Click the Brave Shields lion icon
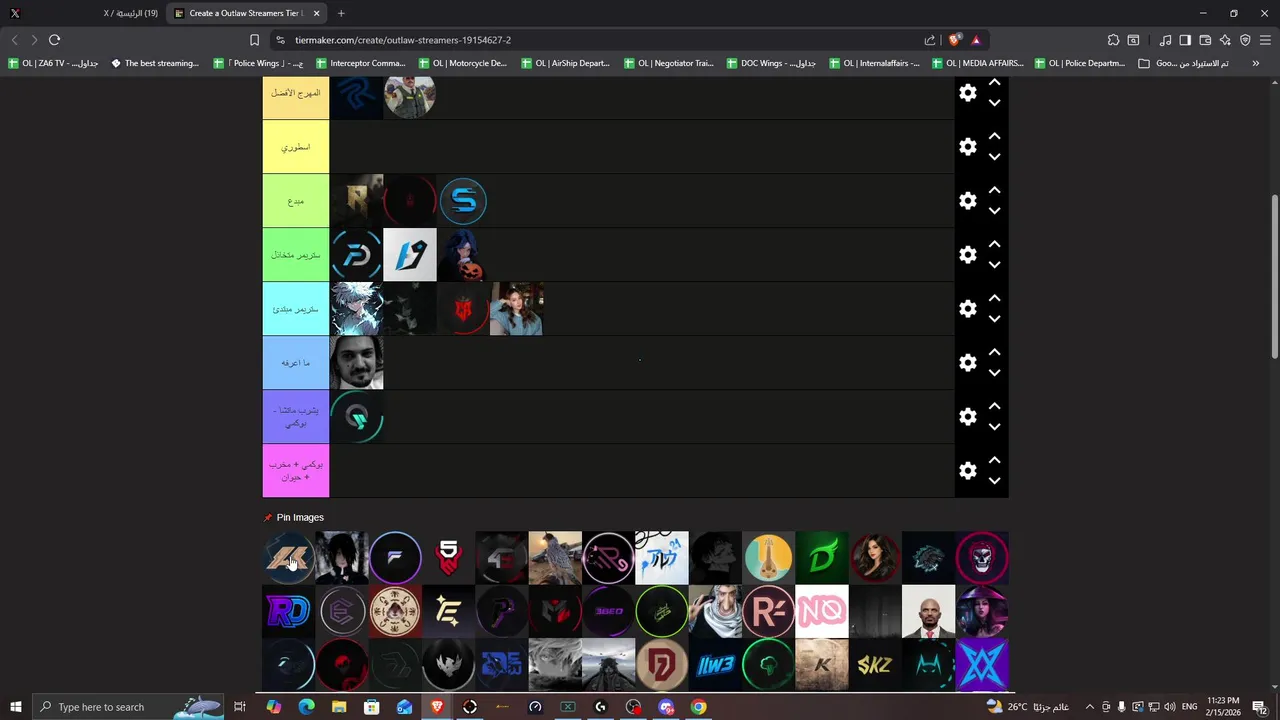1280x720 pixels. click(x=955, y=40)
